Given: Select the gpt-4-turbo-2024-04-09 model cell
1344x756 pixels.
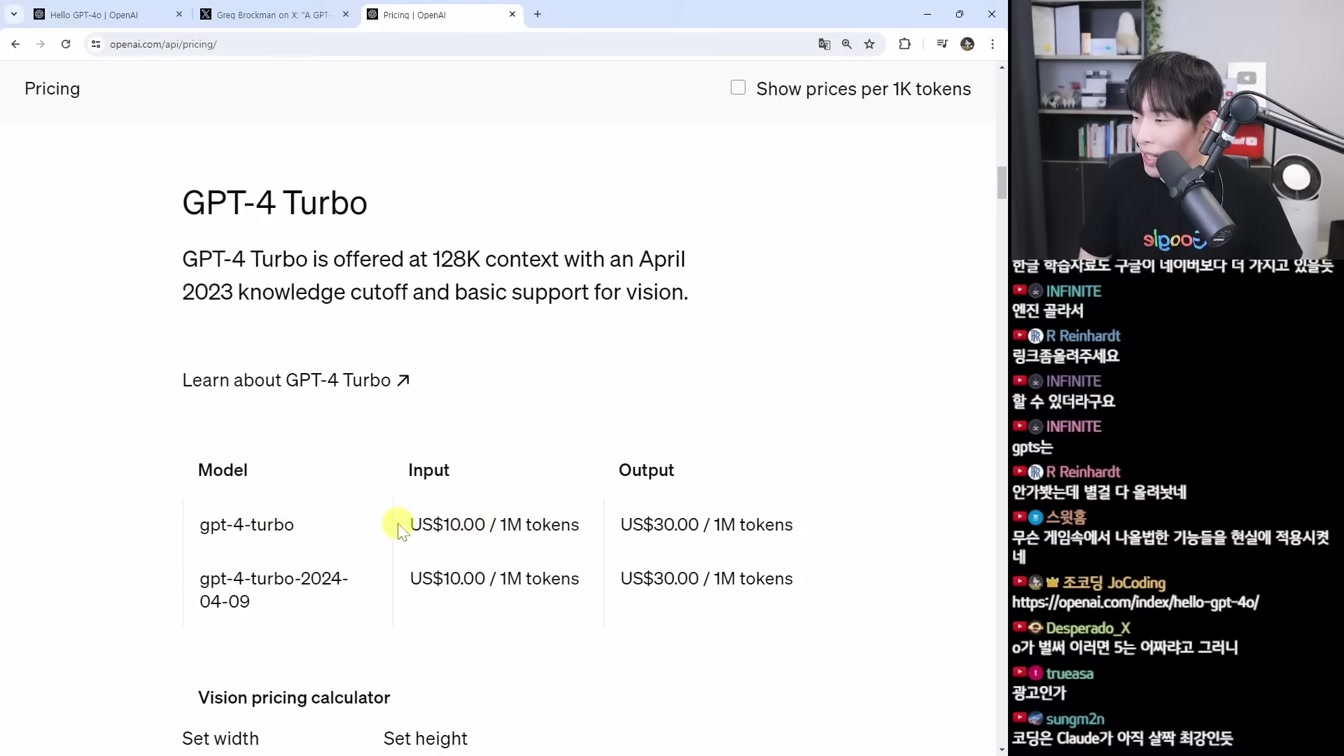Looking at the screenshot, I should pos(274,590).
